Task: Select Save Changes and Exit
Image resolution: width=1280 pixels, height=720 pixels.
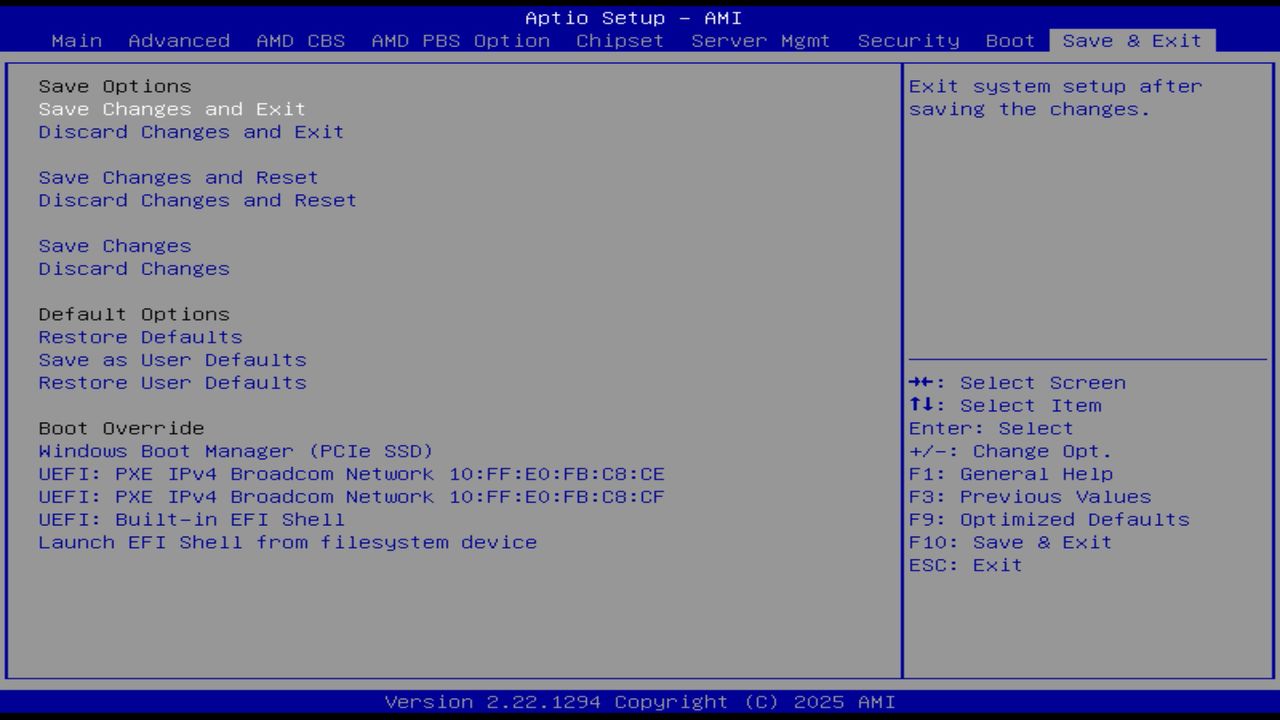Action: (171, 109)
